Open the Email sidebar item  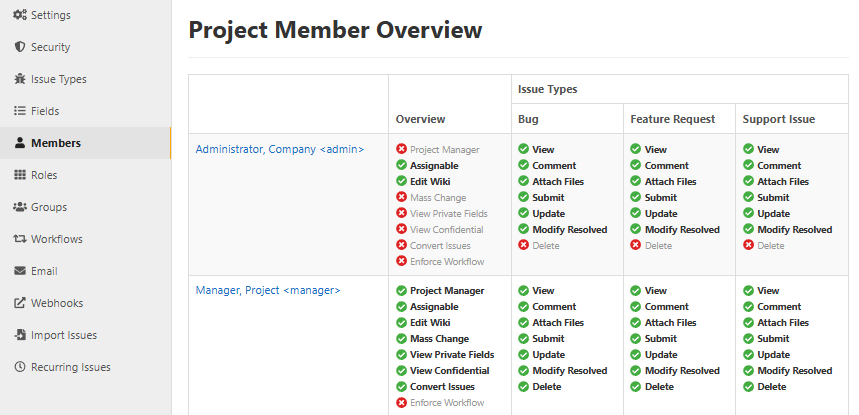(x=85, y=271)
